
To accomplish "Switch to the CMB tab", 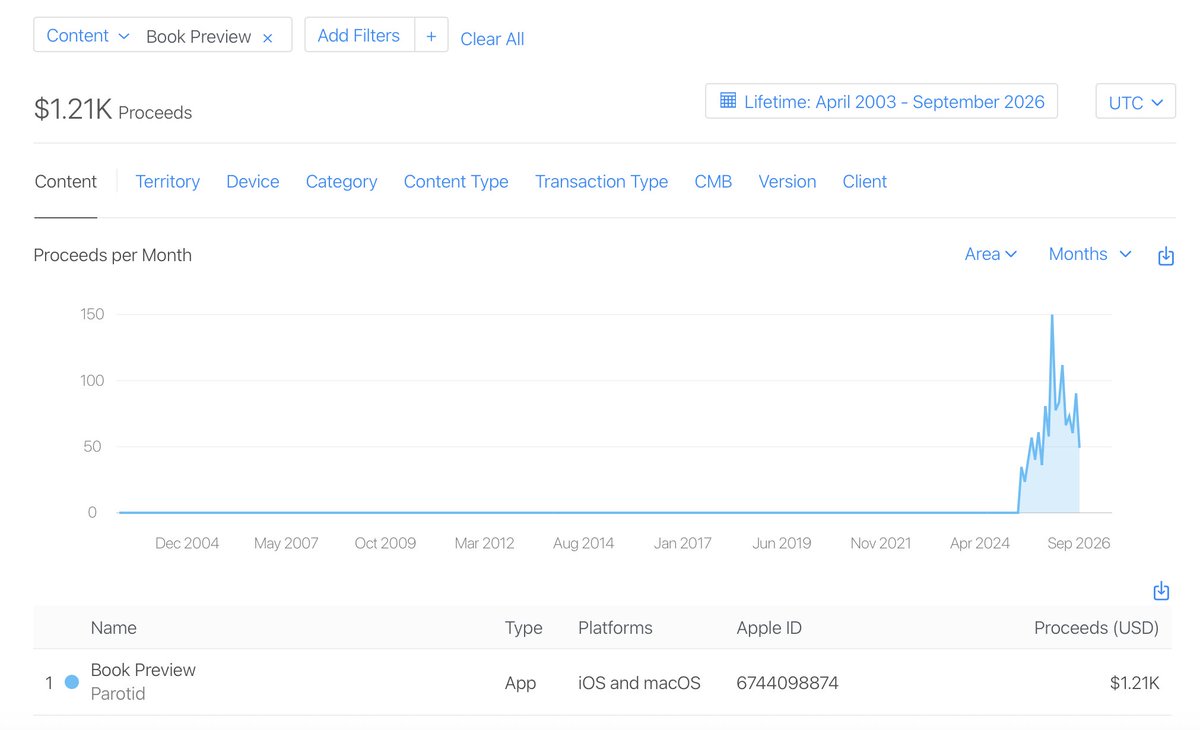I will coord(713,182).
